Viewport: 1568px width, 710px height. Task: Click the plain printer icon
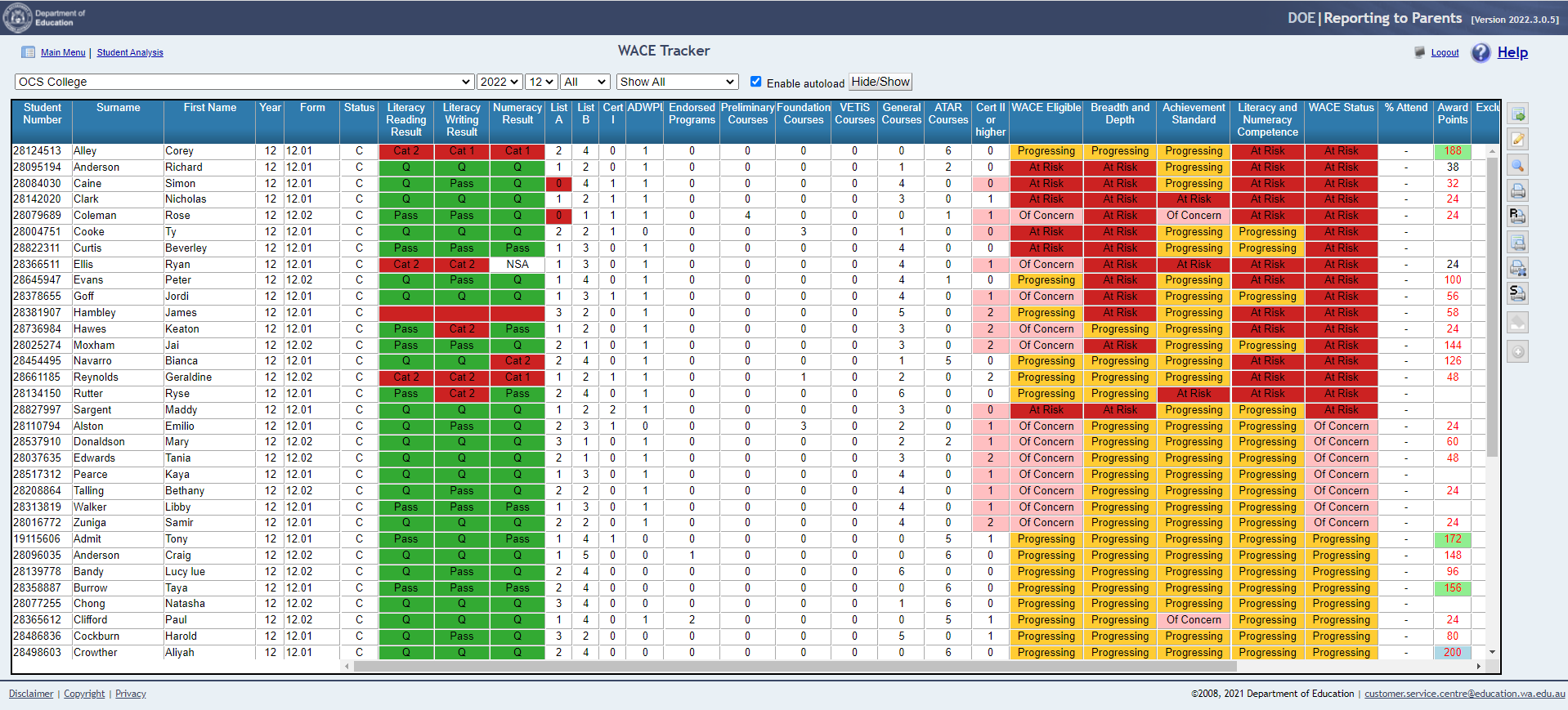[x=1517, y=191]
